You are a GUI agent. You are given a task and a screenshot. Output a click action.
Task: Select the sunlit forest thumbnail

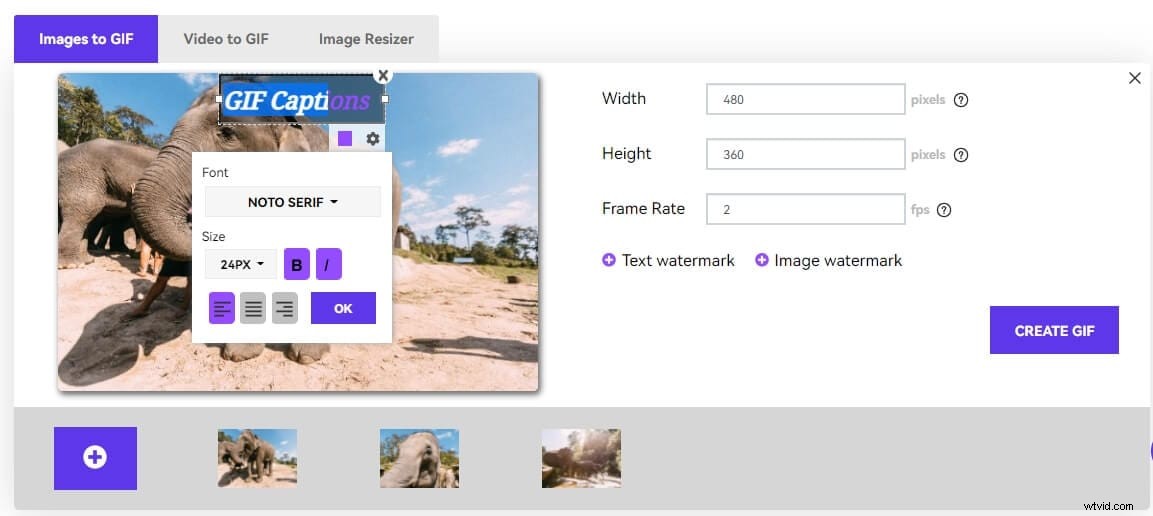coord(582,458)
